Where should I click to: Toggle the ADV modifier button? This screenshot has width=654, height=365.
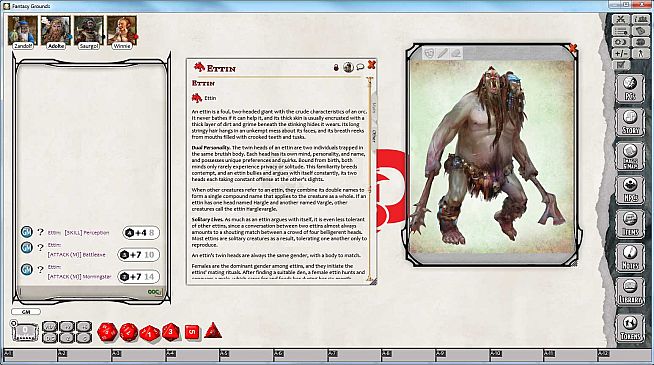pyautogui.click(x=50, y=327)
